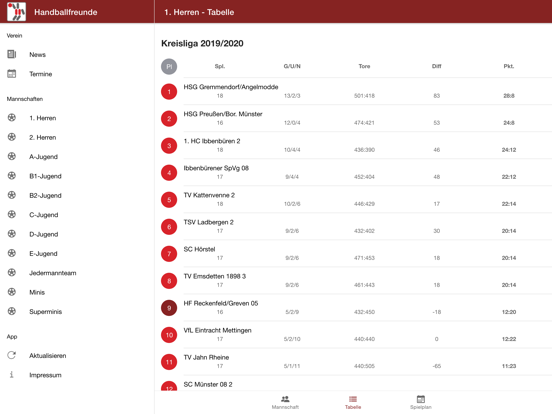Click the G/U/N column header
The image size is (552, 414).
click(292, 66)
